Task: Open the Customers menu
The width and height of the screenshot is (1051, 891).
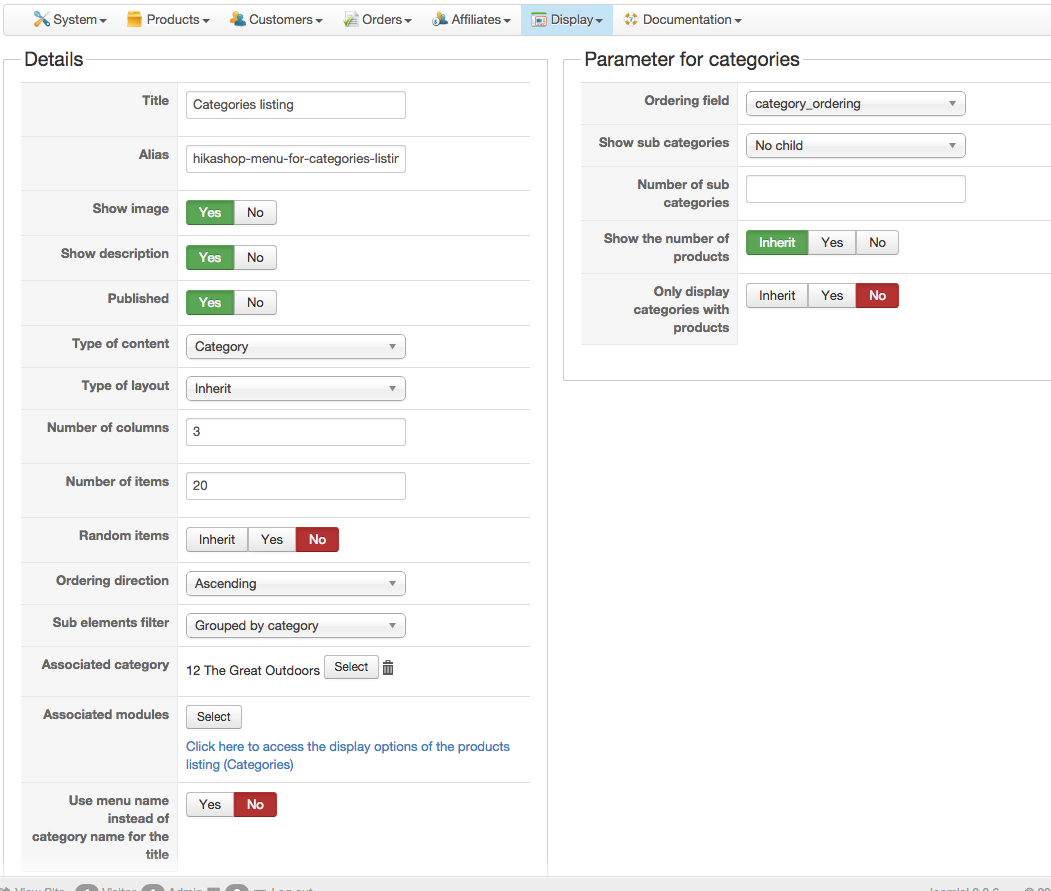Action: (276, 19)
